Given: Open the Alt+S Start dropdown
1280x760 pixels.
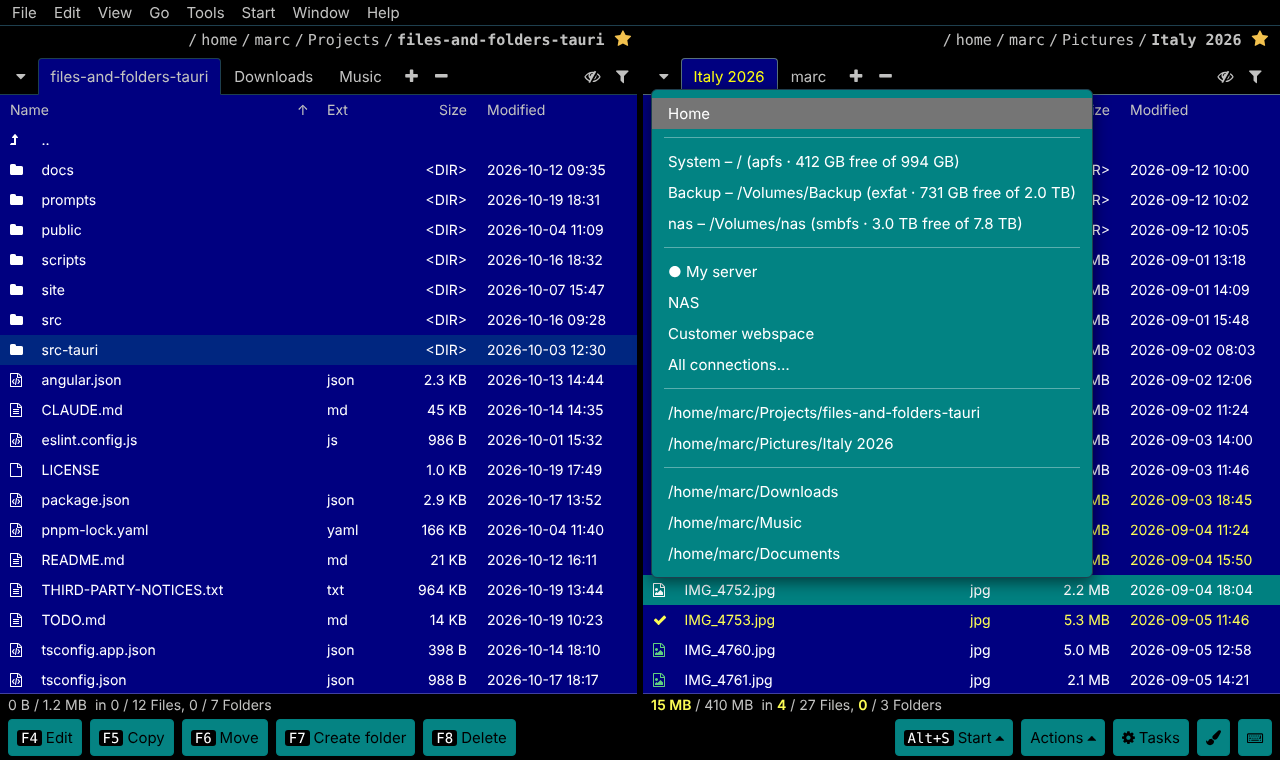Looking at the screenshot, I should tap(954, 738).
